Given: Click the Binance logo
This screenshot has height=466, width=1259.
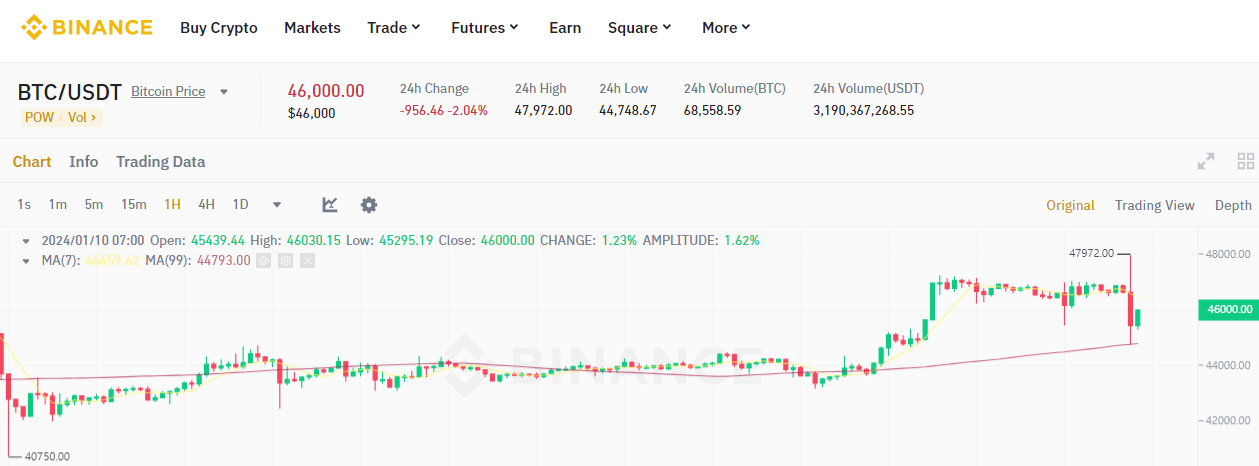Looking at the screenshot, I should click(87, 27).
